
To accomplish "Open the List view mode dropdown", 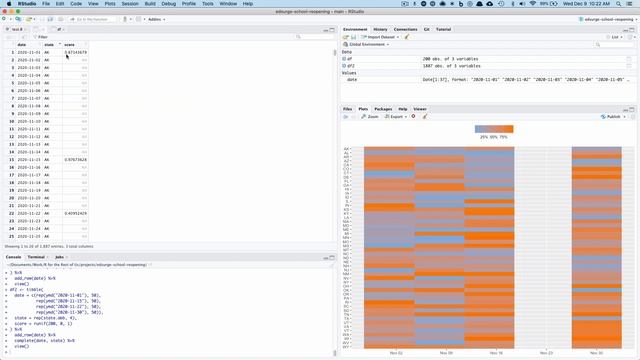I will tap(615, 37).
